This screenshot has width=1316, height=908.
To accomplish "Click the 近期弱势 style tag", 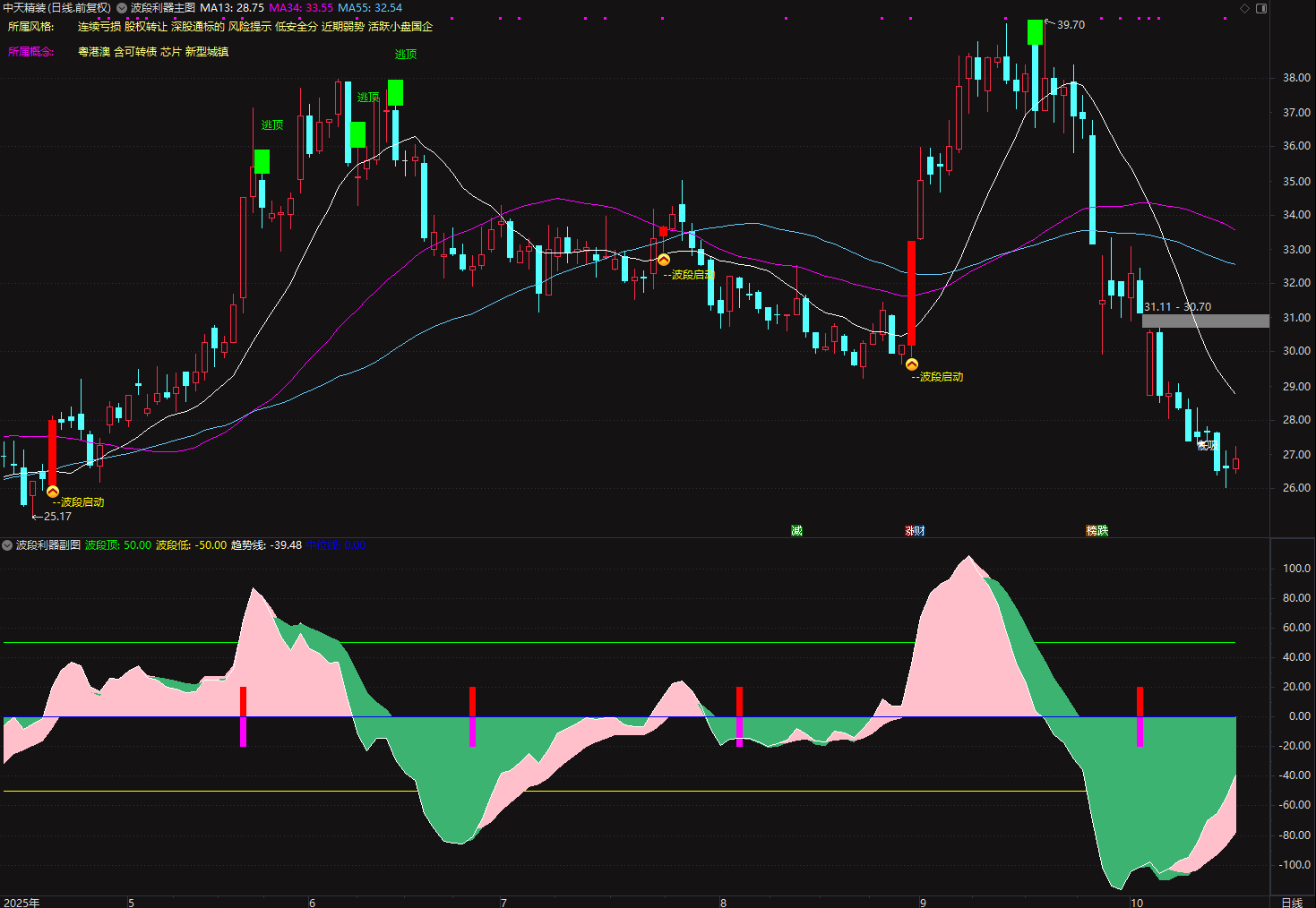I will click(343, 27).
